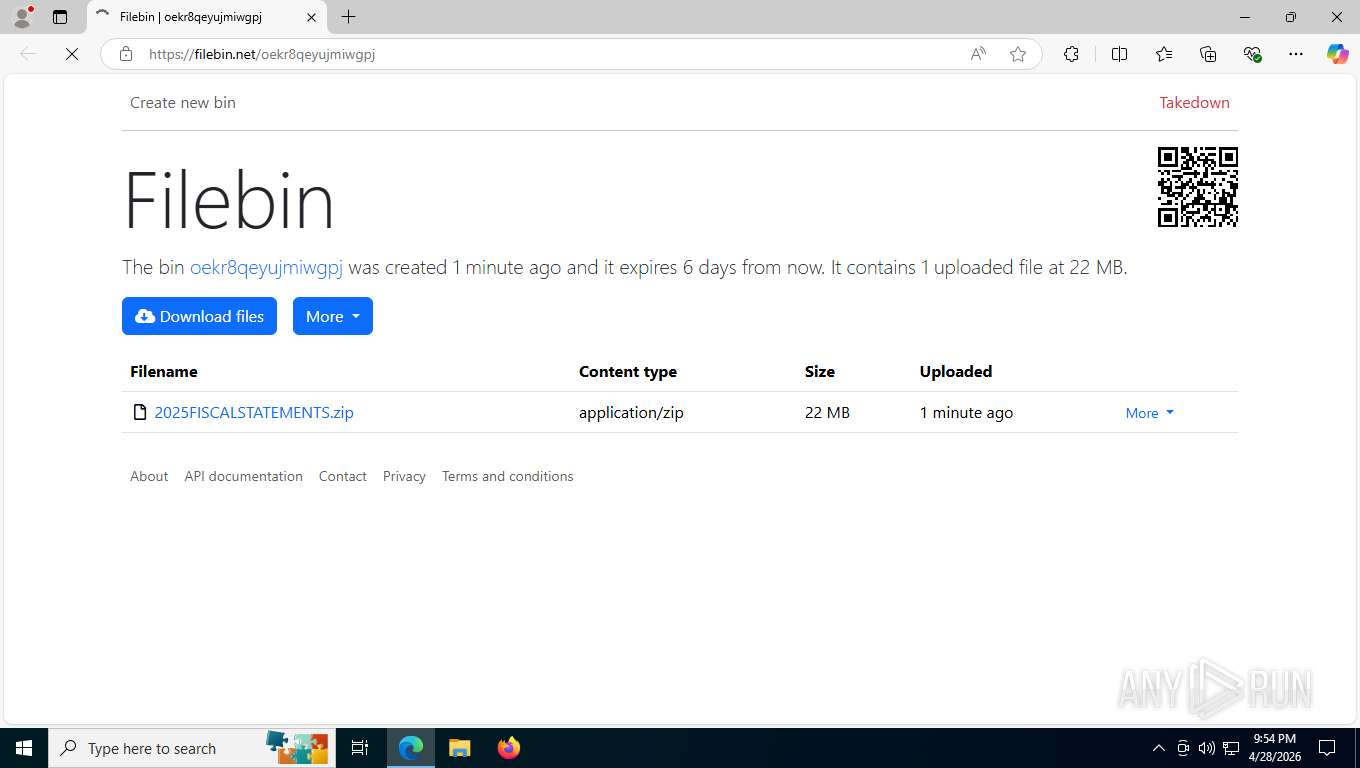
Task: Click the large Filebin heading
Action: [228, 201]
